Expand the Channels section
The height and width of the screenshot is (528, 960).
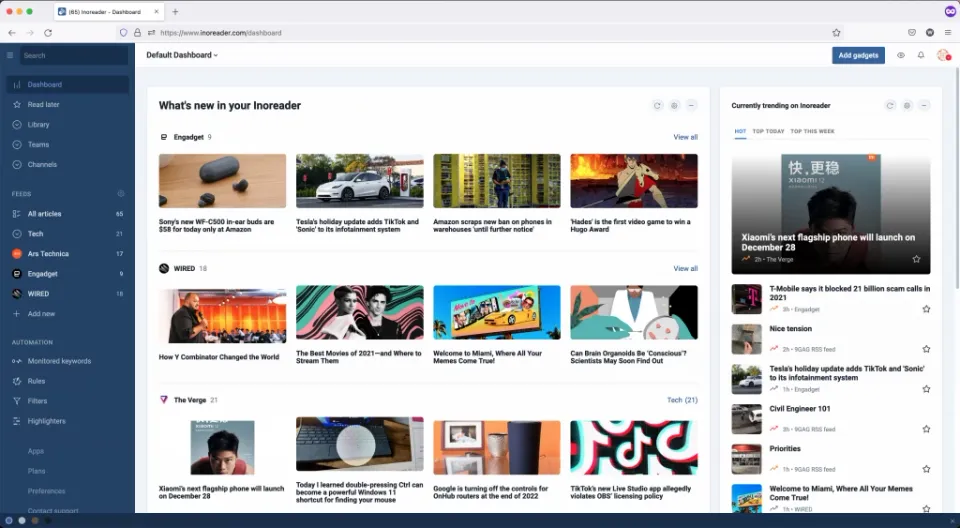17,165
